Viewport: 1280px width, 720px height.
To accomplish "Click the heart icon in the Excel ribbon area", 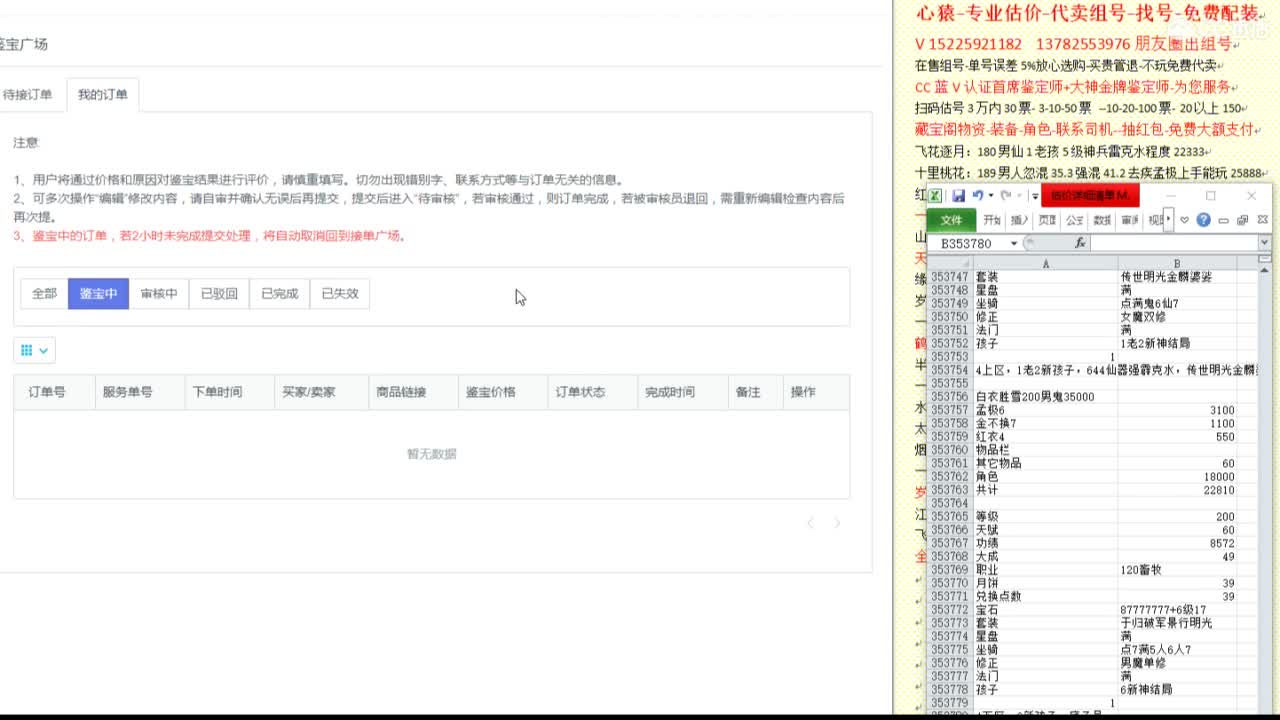I will [1184, 218].
